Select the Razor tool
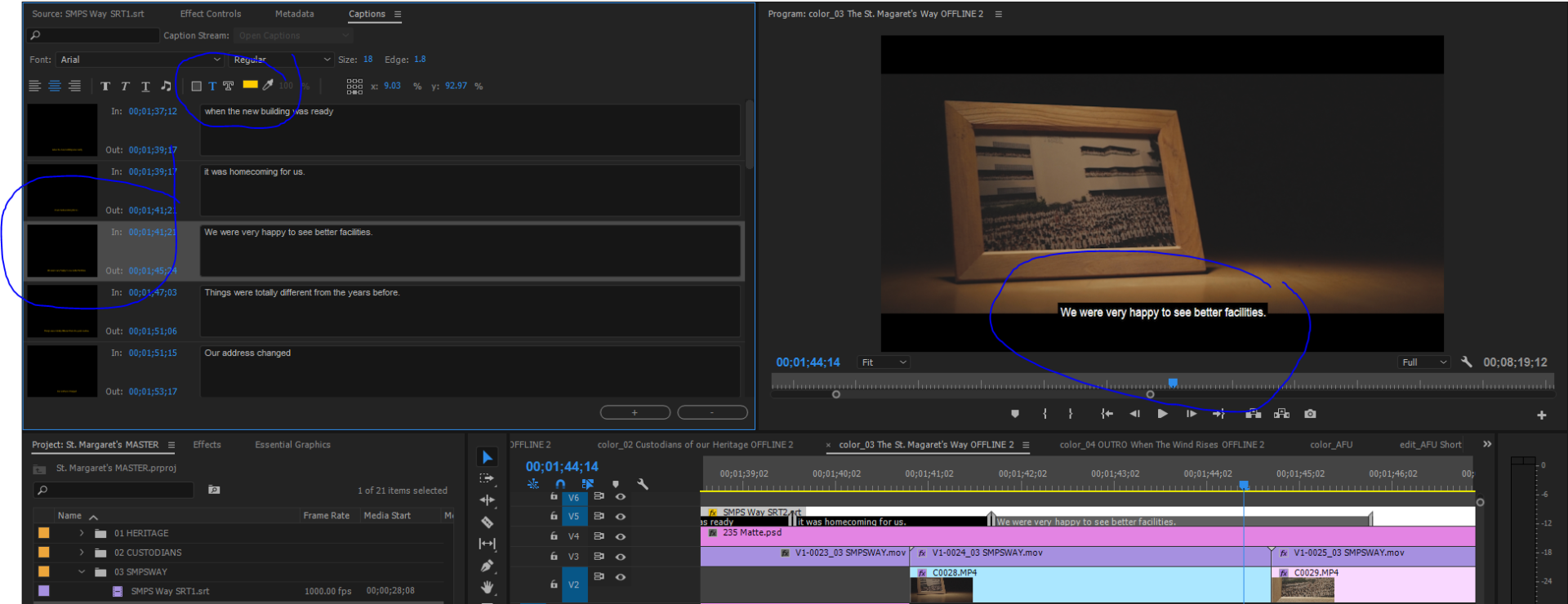Viewport: 1568px width, 604px height. 488,522
